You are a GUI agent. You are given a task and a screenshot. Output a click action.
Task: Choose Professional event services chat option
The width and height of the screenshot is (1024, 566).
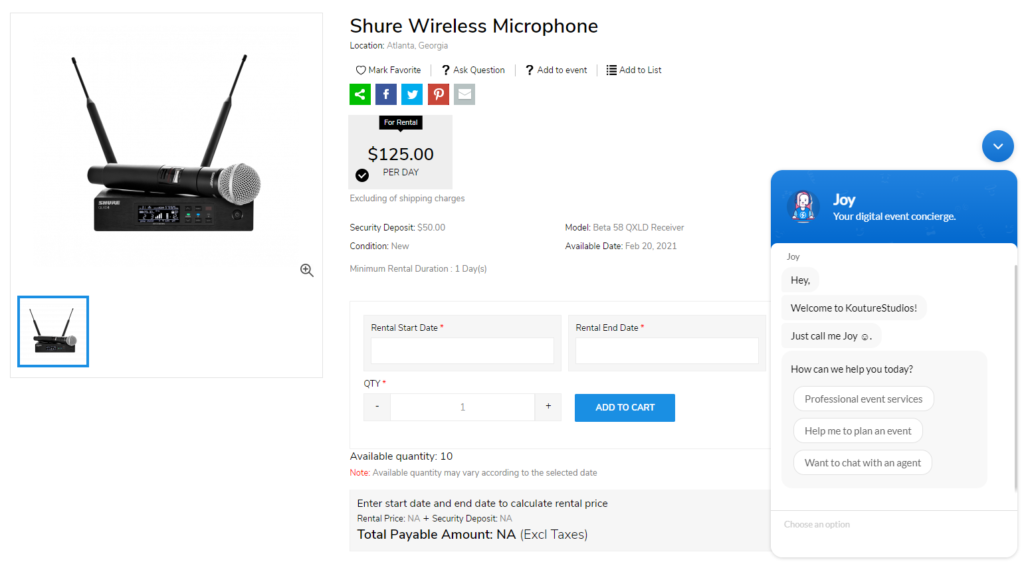point(863,399)
